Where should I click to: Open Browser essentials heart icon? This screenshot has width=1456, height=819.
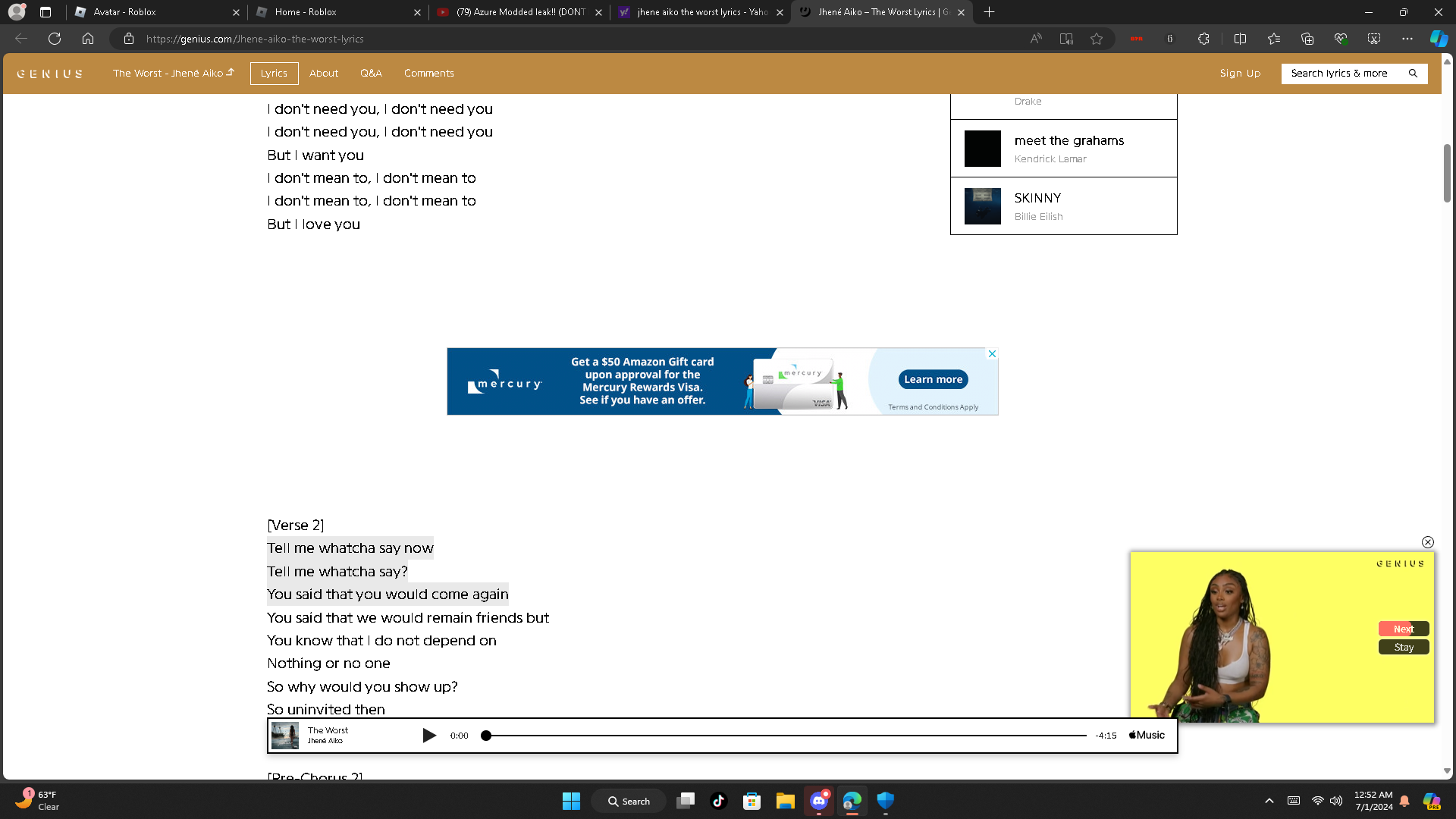[x=1341, y=39]
